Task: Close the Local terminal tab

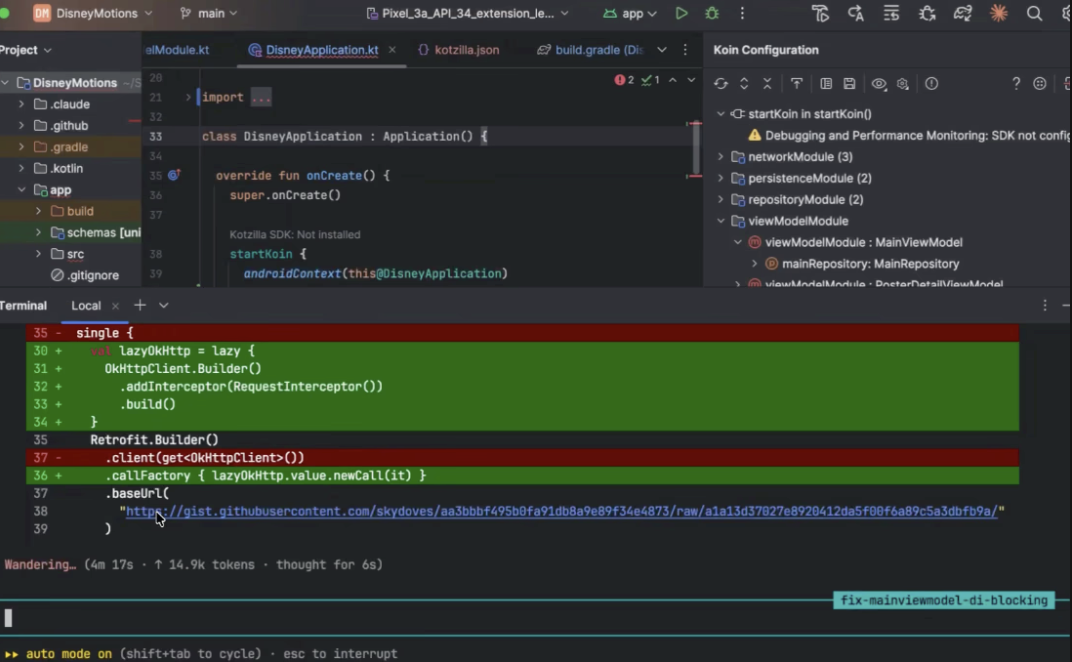Action: pos(115,306)
